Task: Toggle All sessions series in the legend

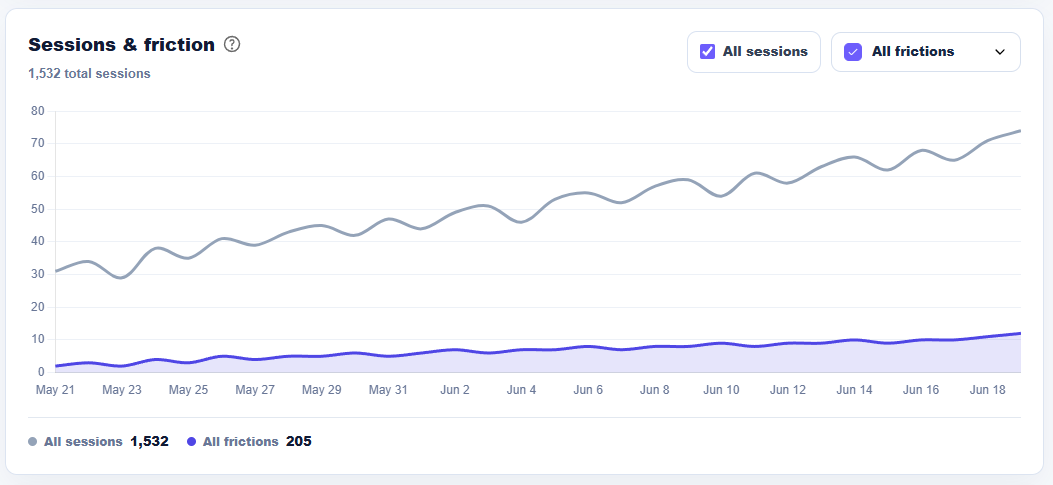Action: coord(83,442)
